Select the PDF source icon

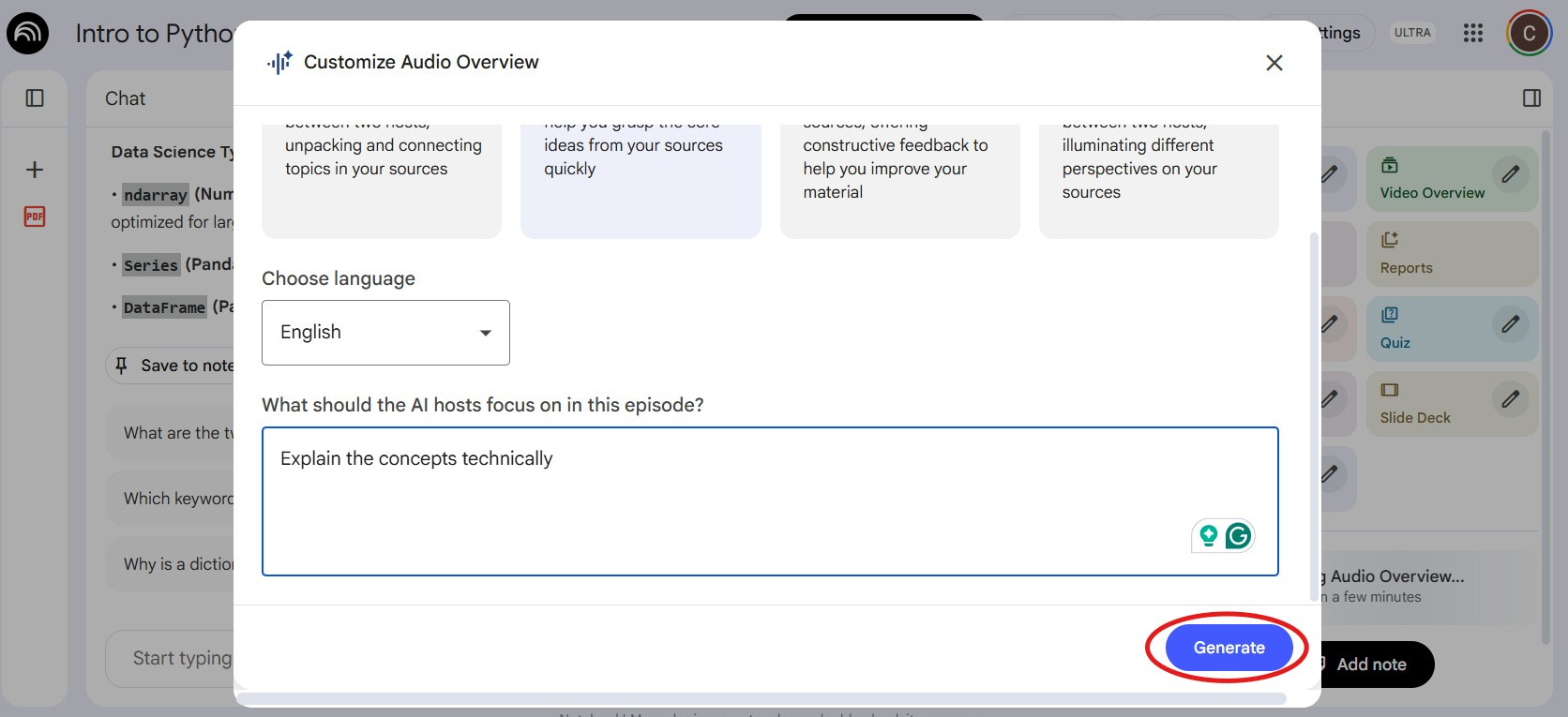35,217
